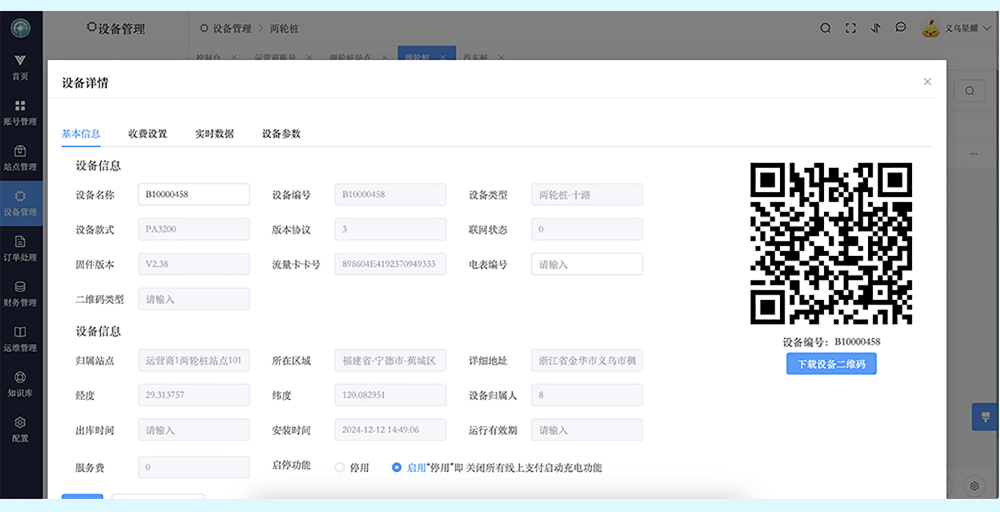The height and width of the screenshot is (512, 1000).
Task: Click the 经度 field 29.313757
Action: [194, 395]
